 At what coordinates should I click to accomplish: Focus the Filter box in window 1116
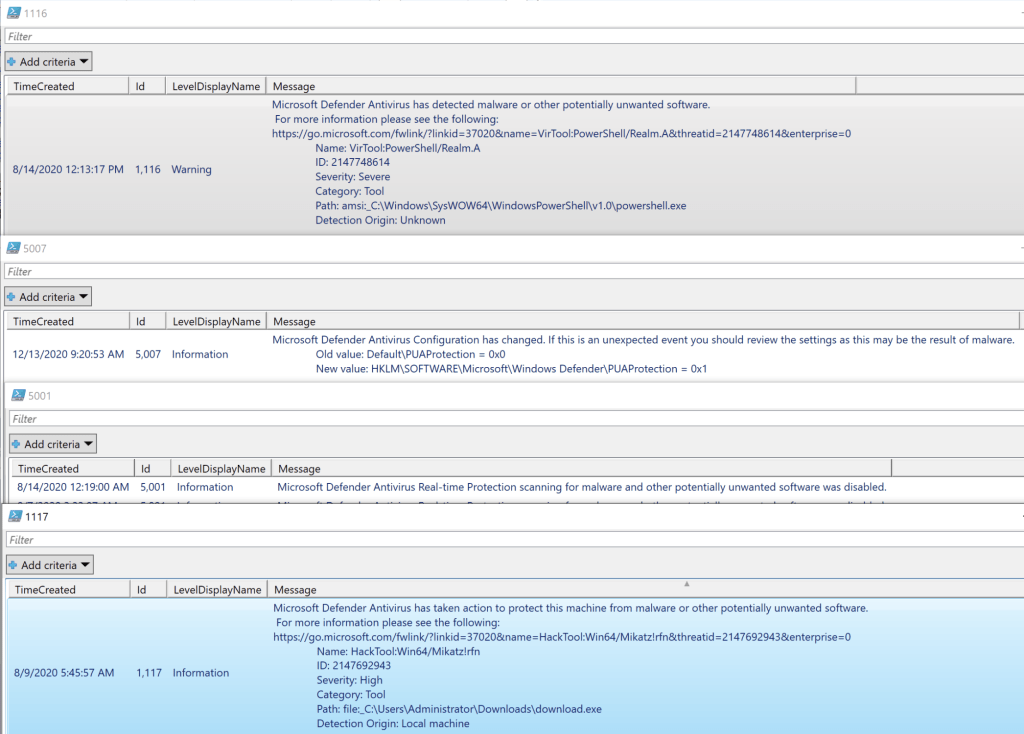point(500,37)
